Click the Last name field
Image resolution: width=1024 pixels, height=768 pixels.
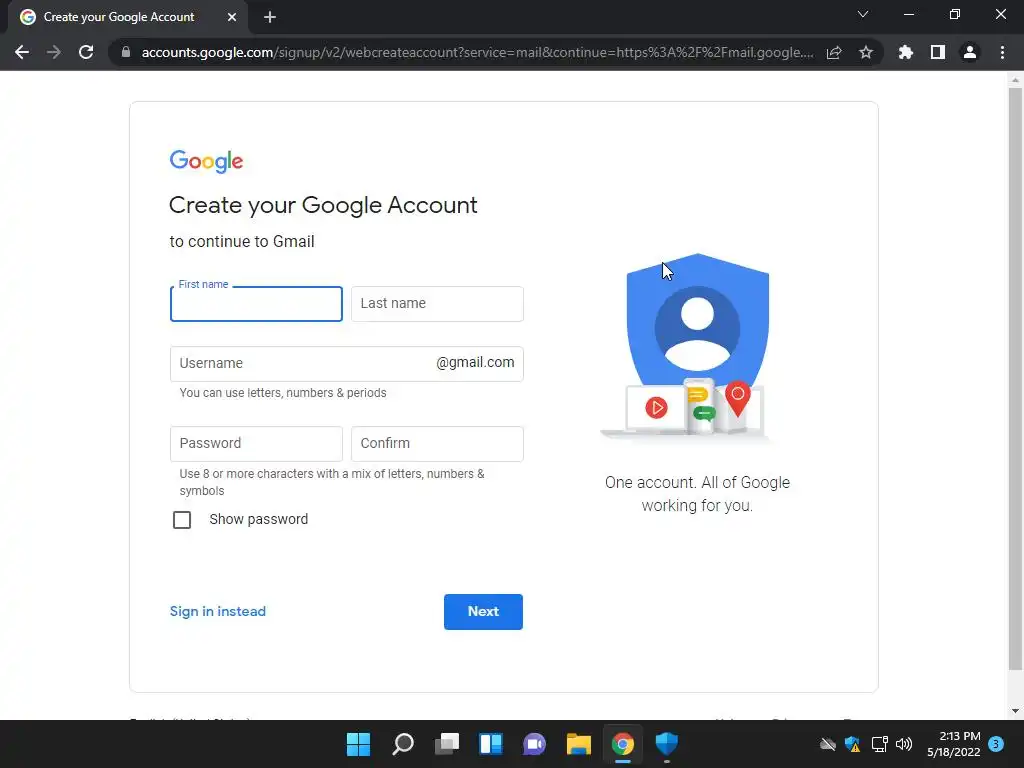click(x=437, y=304)
